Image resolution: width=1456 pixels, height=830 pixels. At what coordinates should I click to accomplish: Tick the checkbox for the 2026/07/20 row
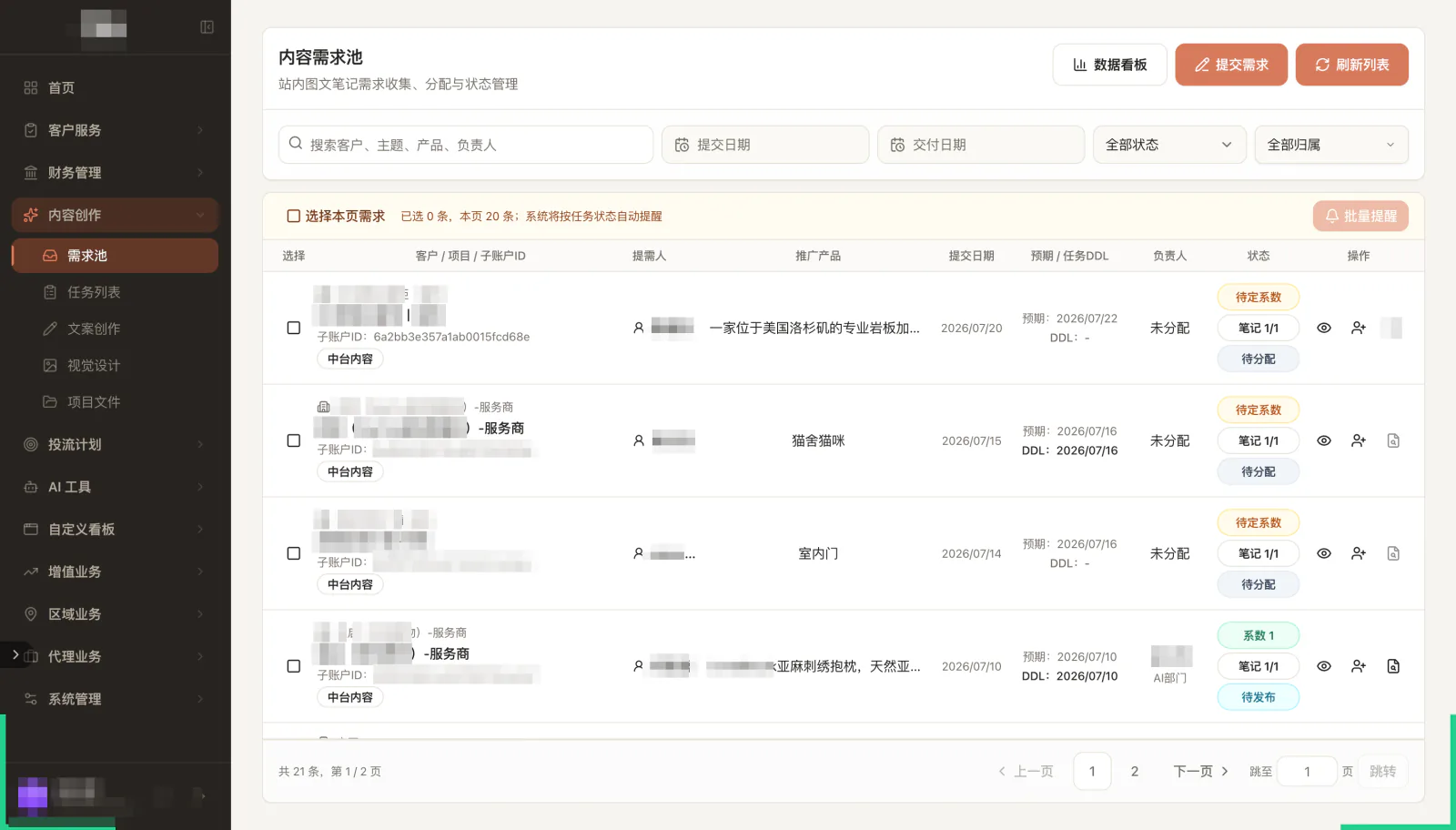pos(294,328)
